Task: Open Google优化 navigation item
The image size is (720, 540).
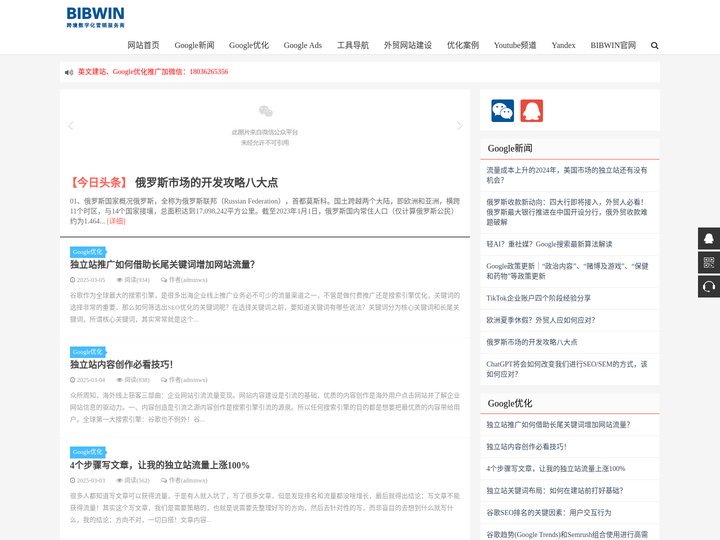Action: [249, 45]
